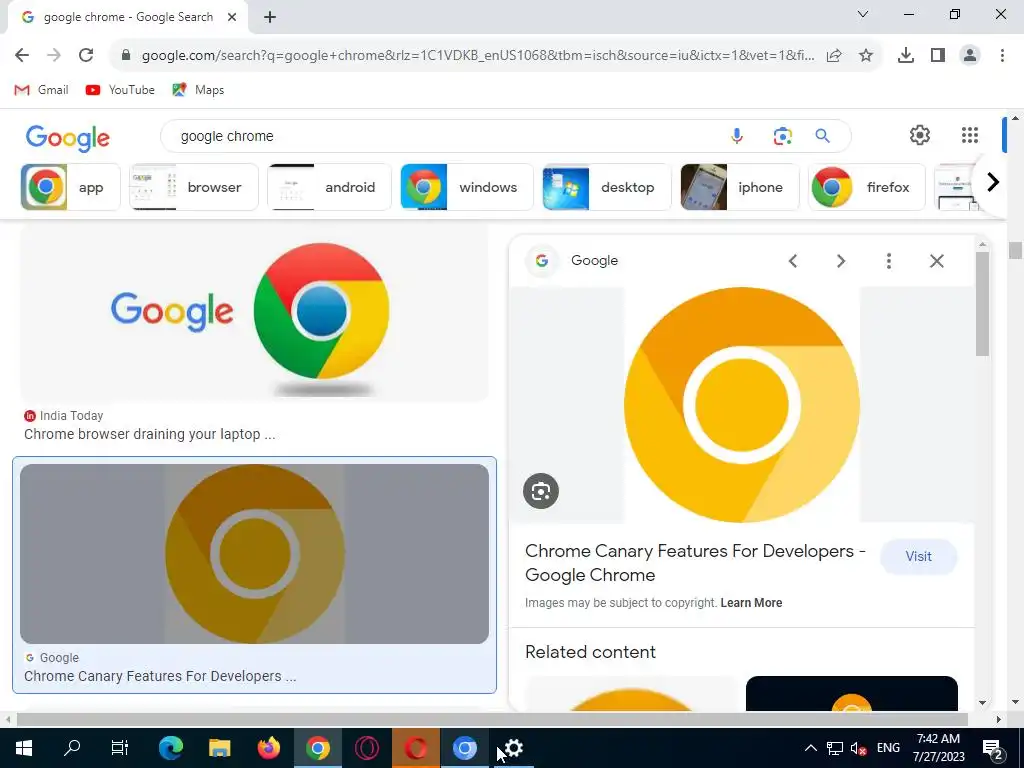Select the 'android' filter chip

(329, 187)
